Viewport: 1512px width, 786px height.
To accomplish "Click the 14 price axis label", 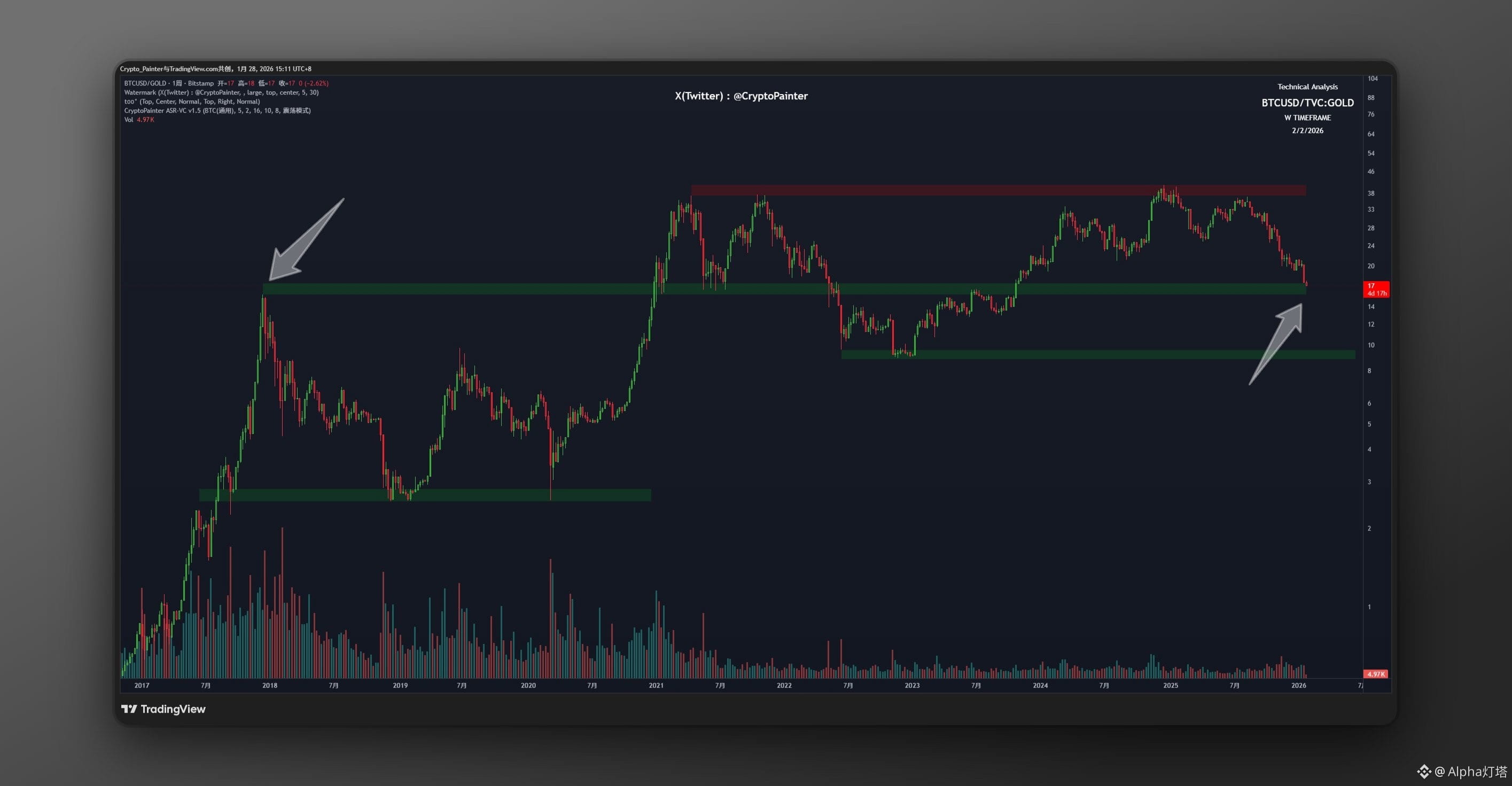I will coord(1371,307).
